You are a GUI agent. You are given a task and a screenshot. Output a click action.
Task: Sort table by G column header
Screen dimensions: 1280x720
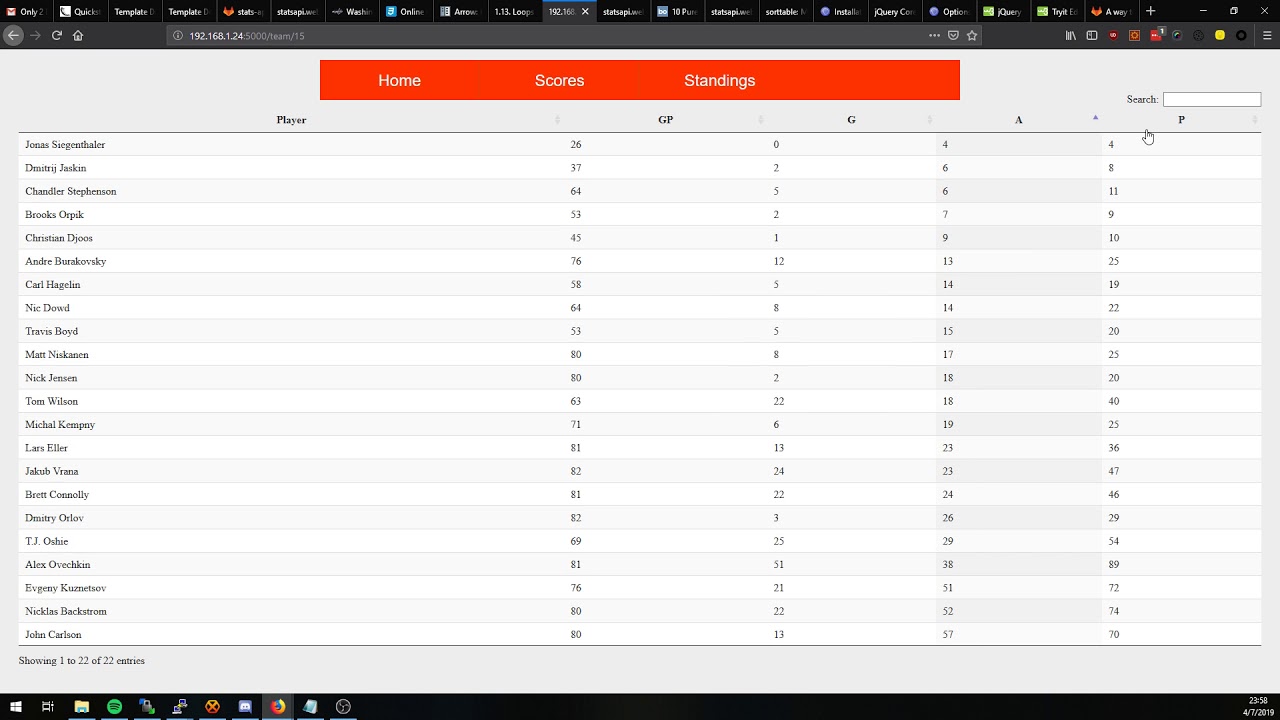pos(851,120)
